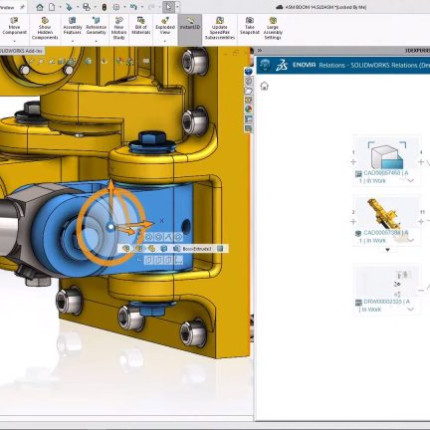Expand the Move Component dropdown arrow
Screen dimensions: 430x430
[14, 41]
